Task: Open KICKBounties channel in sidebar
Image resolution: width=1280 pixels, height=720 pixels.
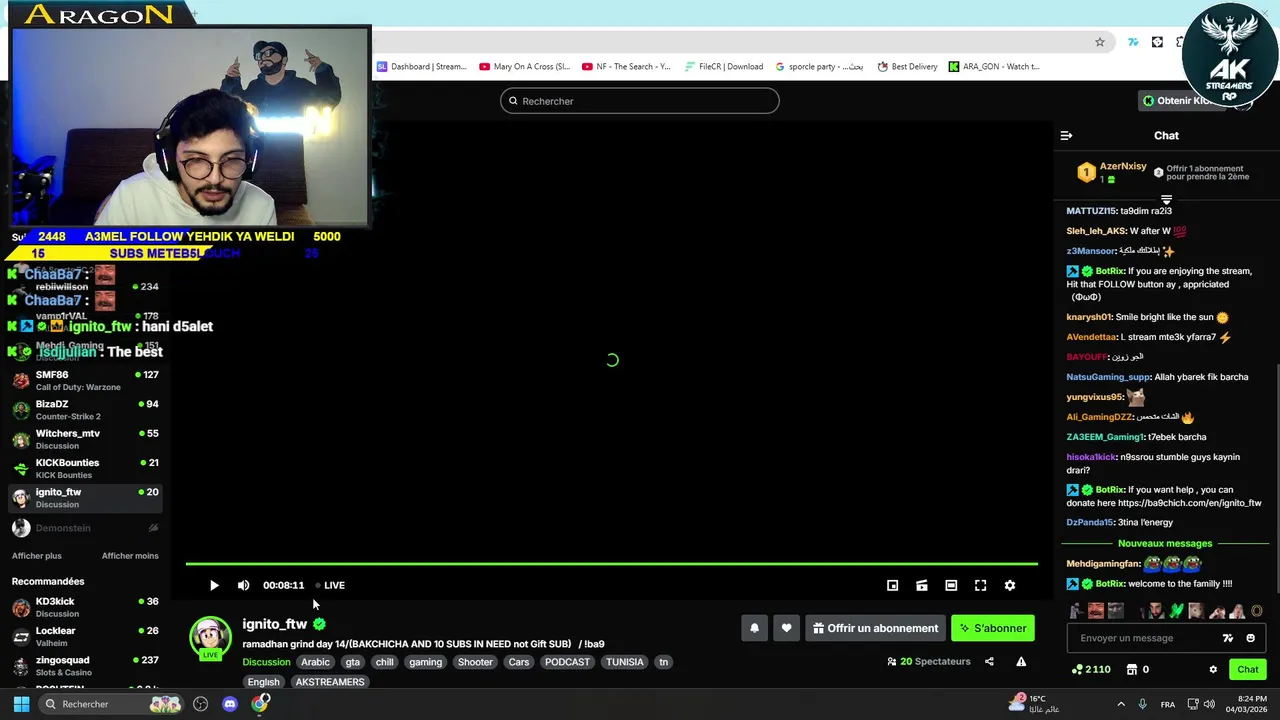Action: [85, 468]
